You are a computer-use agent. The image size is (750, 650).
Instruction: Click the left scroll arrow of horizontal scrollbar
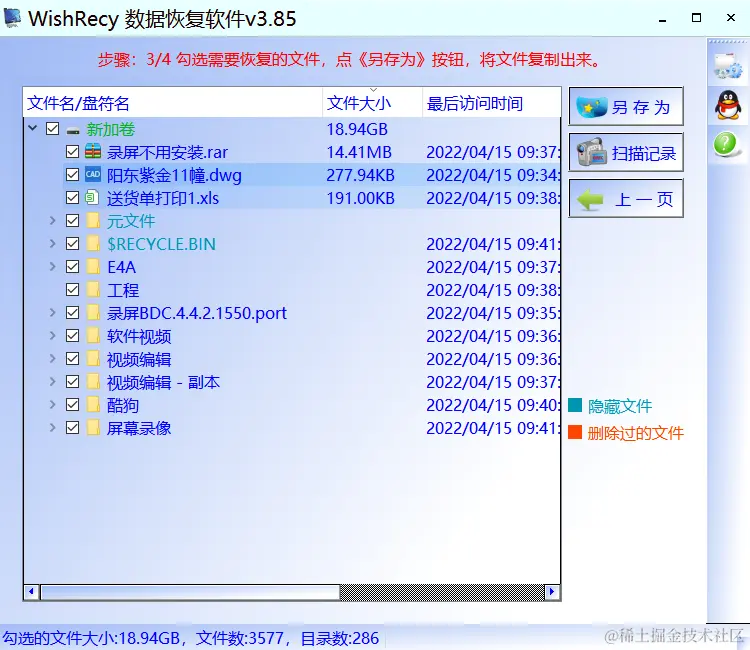[x=32, y=592]
